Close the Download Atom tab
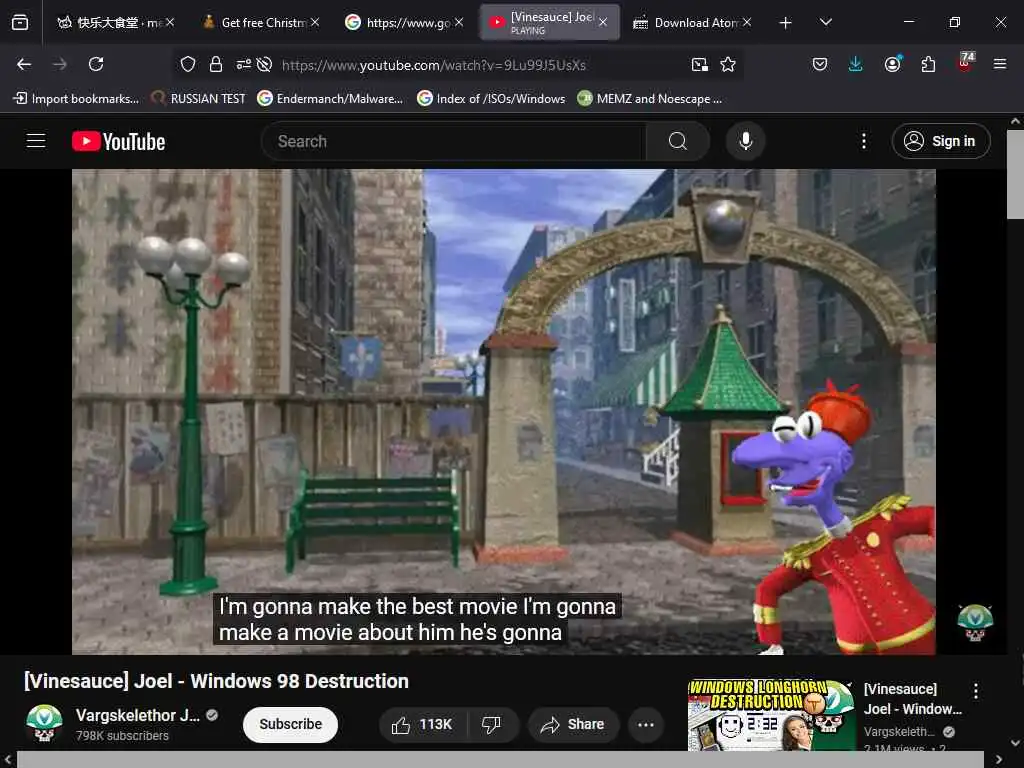The height and width of the screenshot is (768, 1024). point(746,22)
